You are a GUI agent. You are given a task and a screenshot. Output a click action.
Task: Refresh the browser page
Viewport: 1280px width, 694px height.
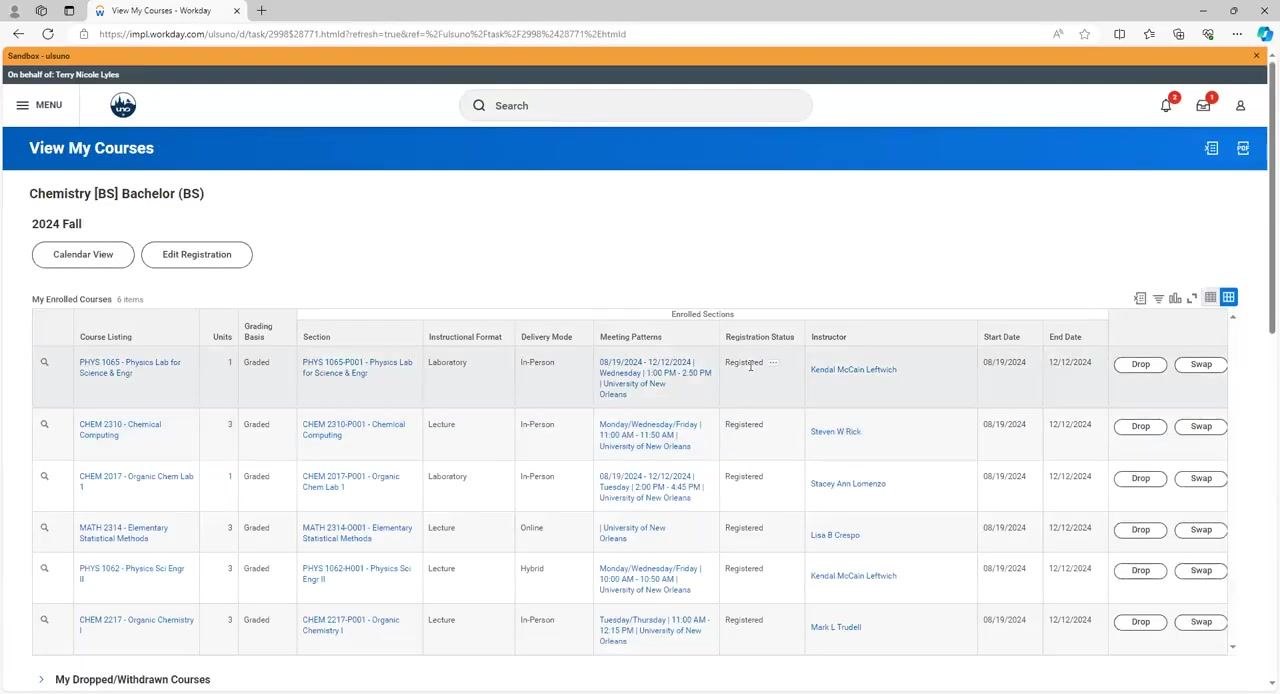(48, 34)
